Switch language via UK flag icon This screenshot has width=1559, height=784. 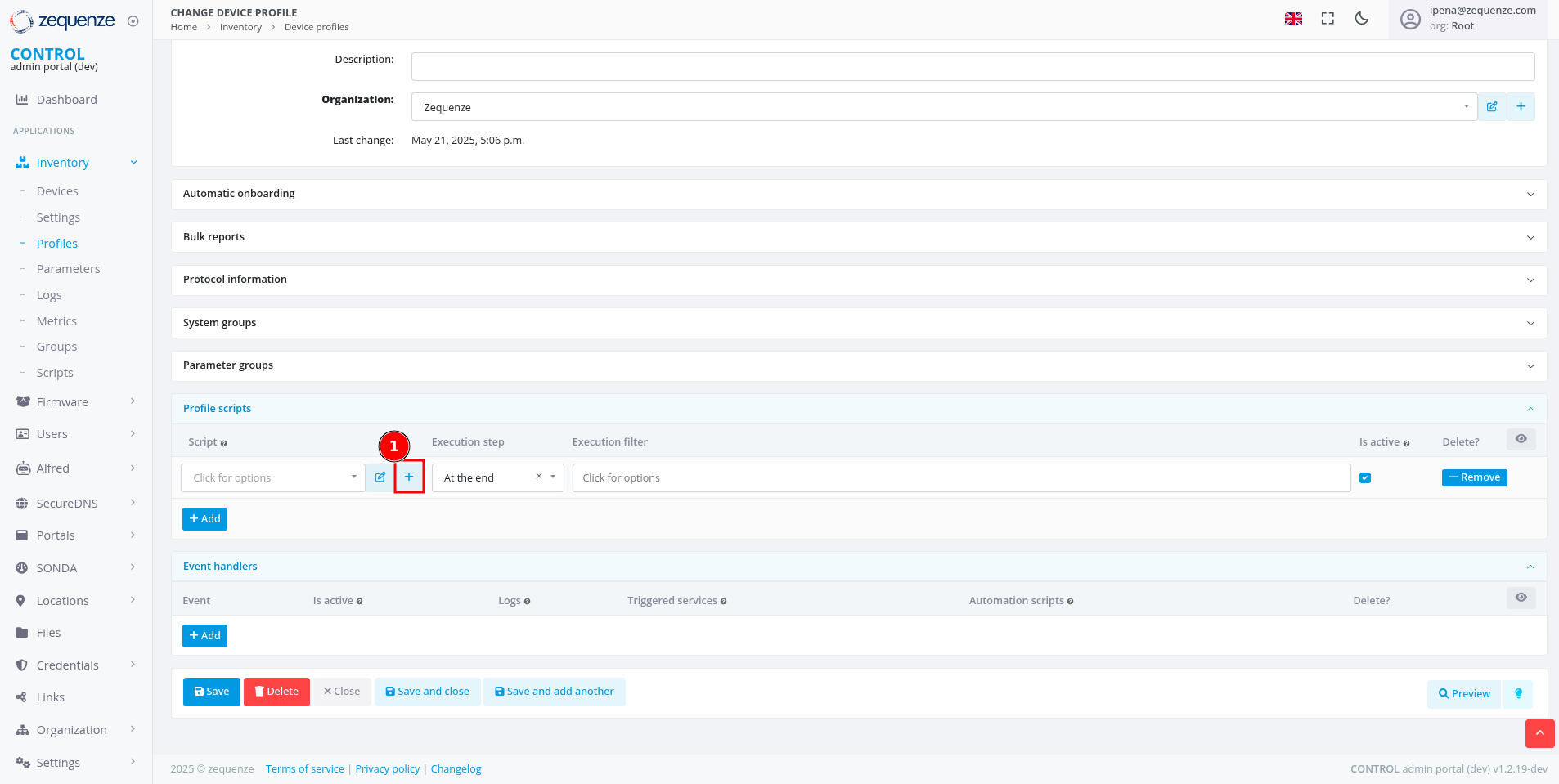[x=1293, y=19]
